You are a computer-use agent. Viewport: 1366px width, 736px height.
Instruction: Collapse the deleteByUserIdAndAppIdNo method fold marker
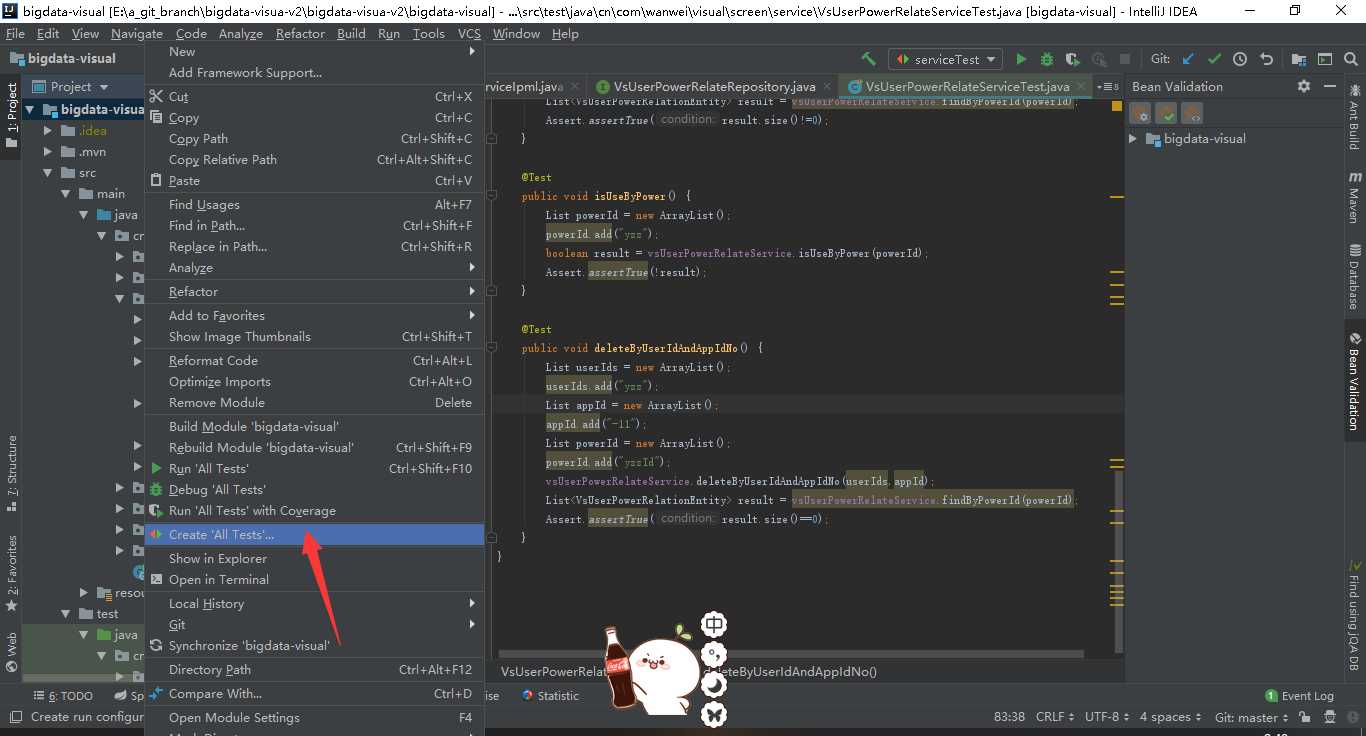point(493,348)
